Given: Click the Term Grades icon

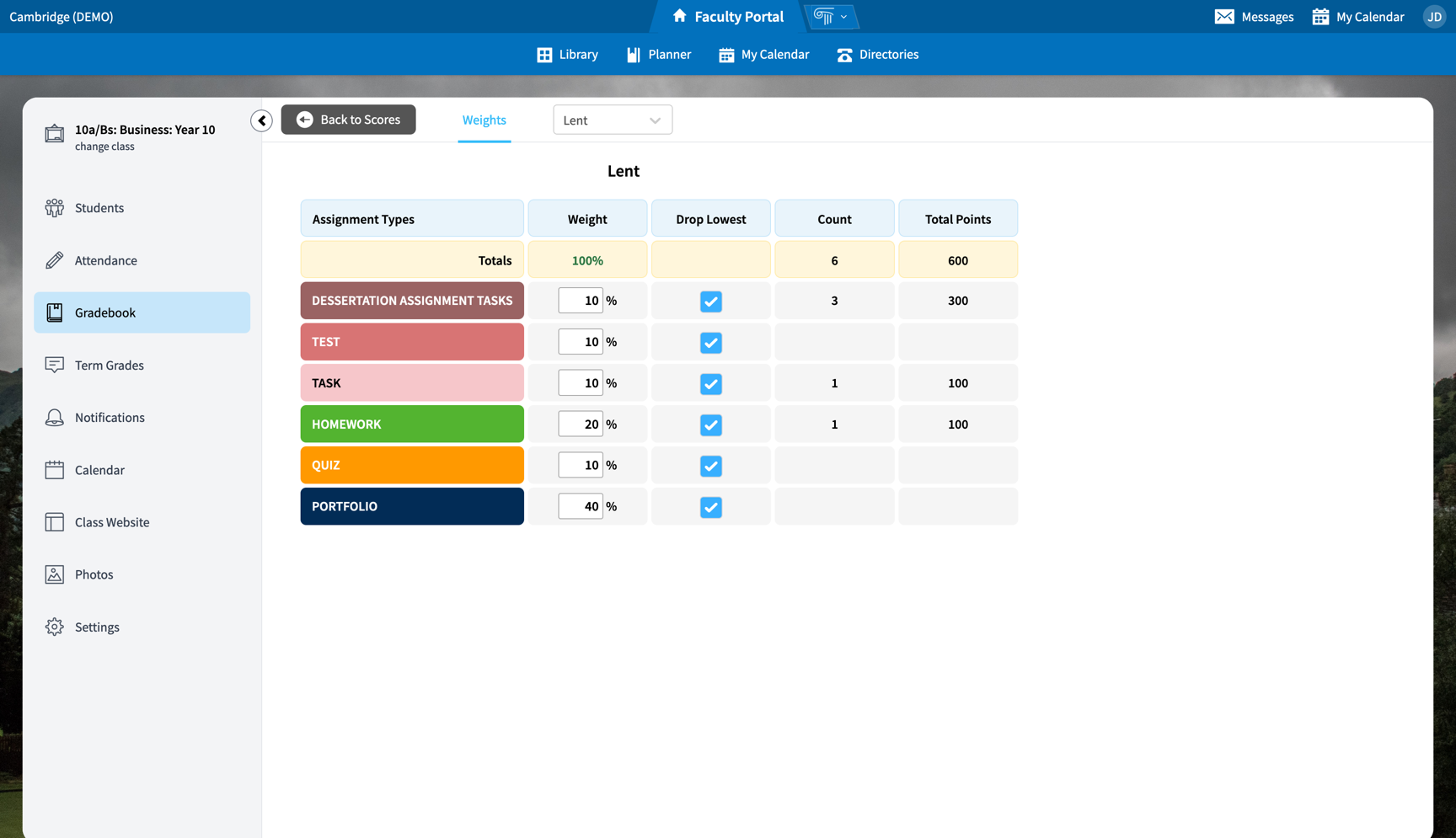Looking at the screenshot, I should 54,365.
